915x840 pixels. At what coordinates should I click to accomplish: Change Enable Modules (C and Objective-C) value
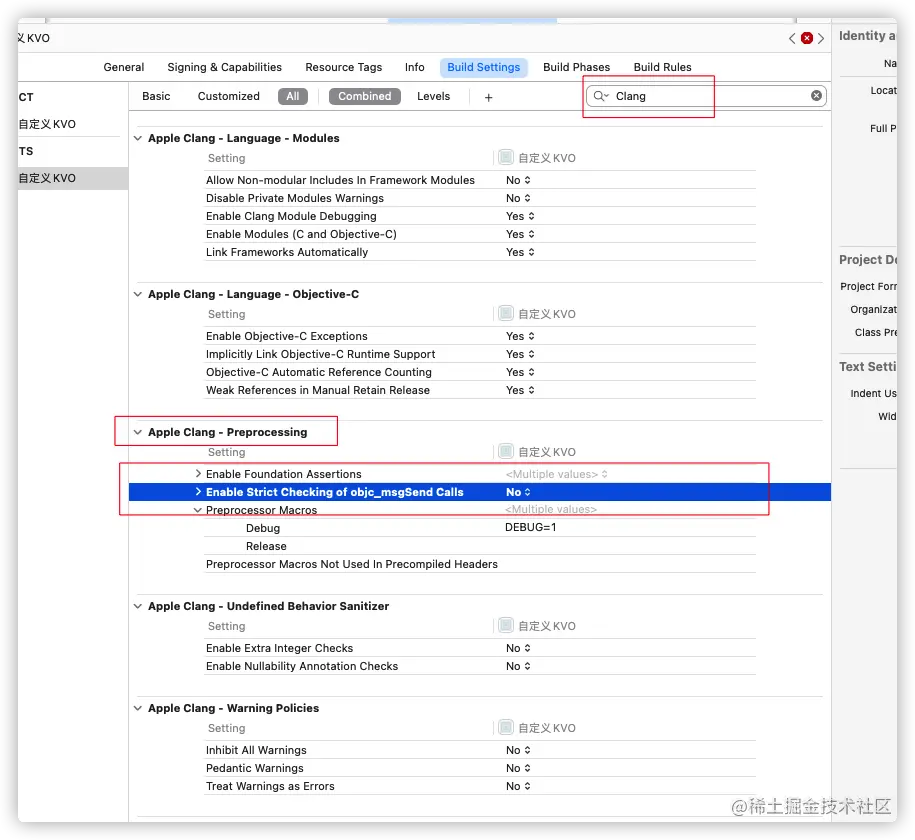pos(520,234)
